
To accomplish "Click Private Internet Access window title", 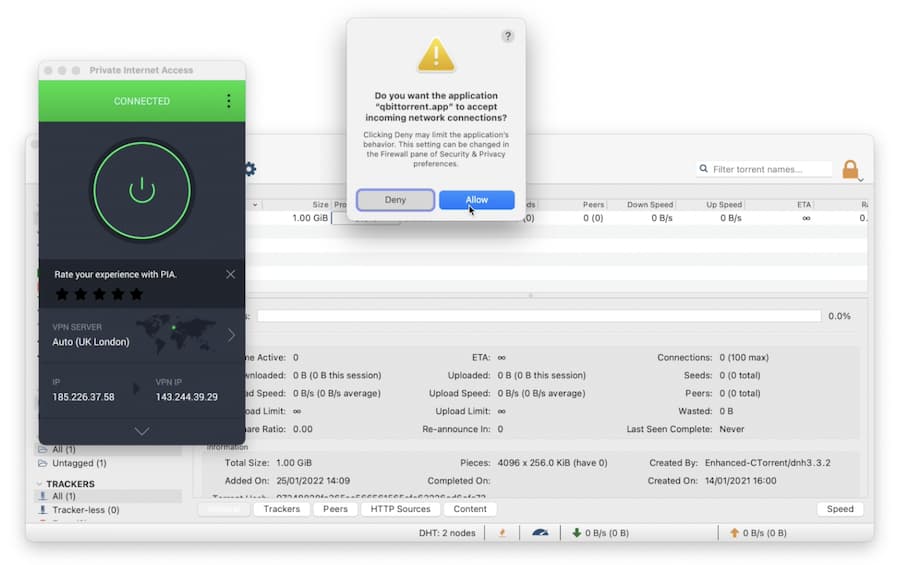I will click(x=141, y=70).
